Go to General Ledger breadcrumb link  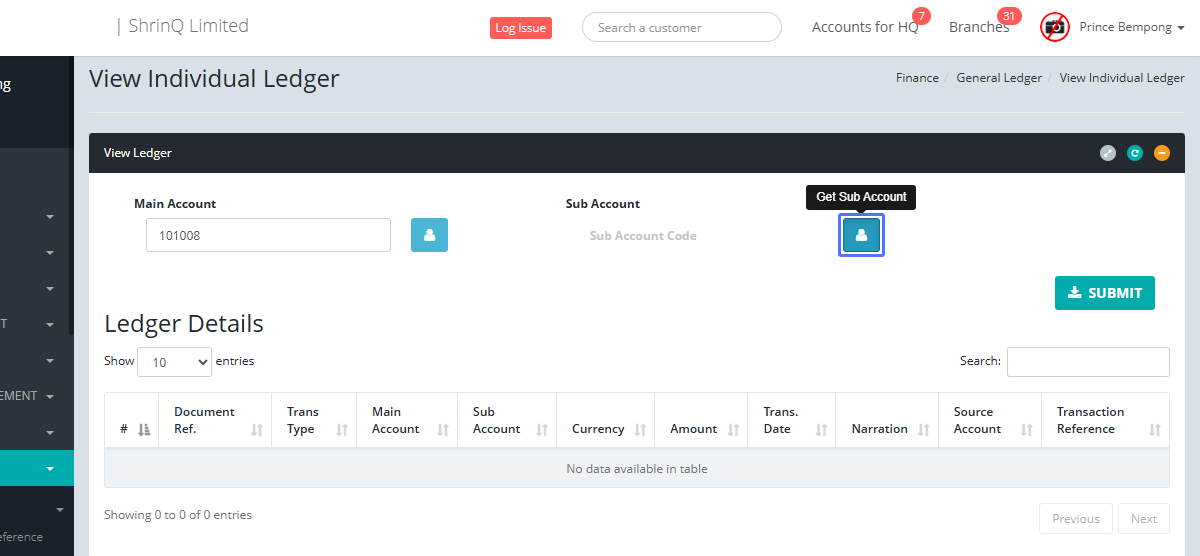[x=999, y=78]
